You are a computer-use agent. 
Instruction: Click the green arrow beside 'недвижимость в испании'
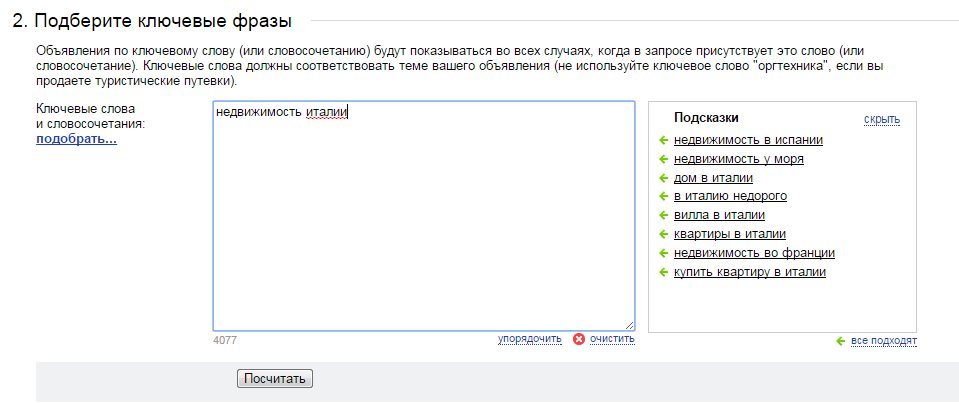click(x=663, y=140)
